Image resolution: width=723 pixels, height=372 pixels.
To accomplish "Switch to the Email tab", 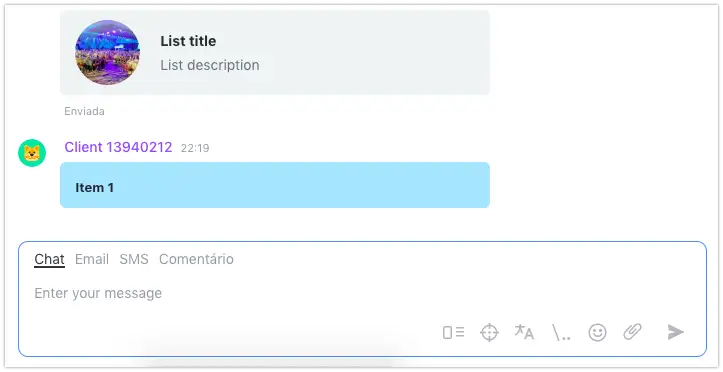I will tap(92, 259).
